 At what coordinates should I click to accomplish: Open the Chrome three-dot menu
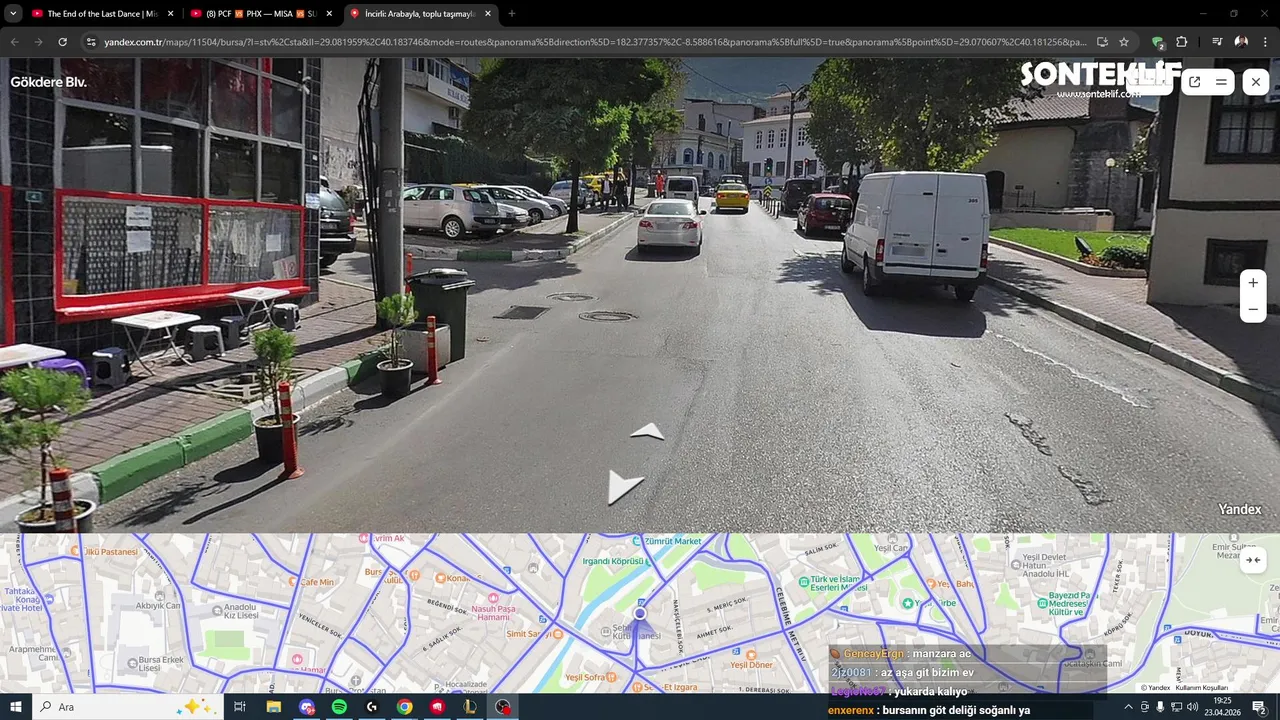(x=1265, y=42)
